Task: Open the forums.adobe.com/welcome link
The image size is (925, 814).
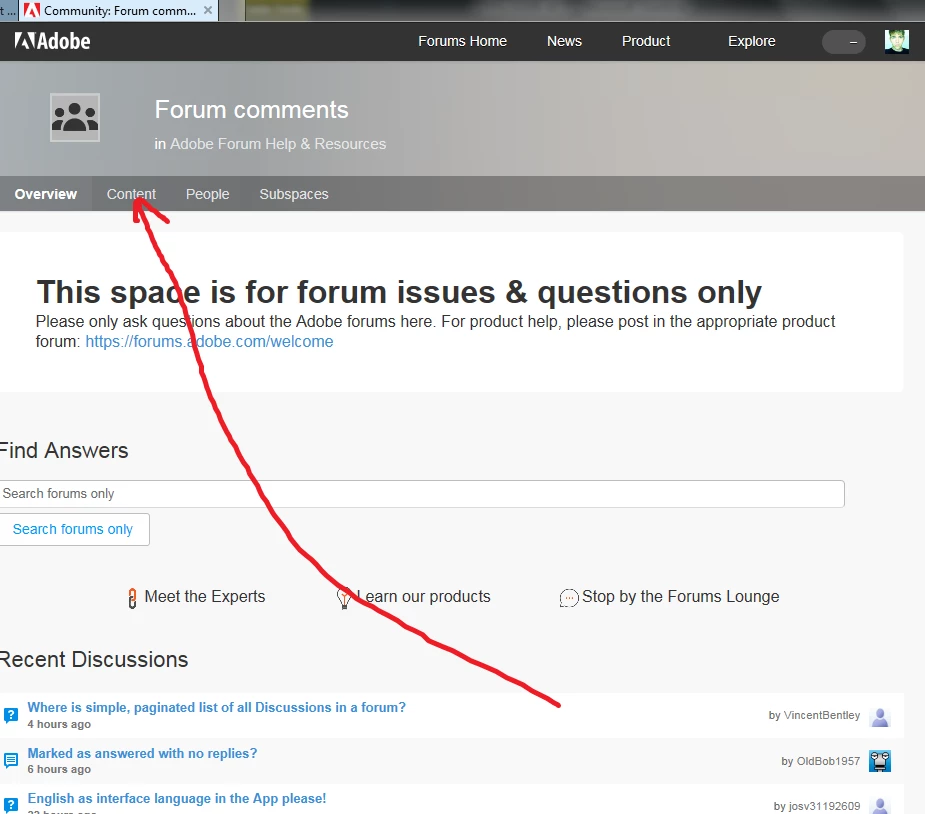Action: click(x=209, y=342)
